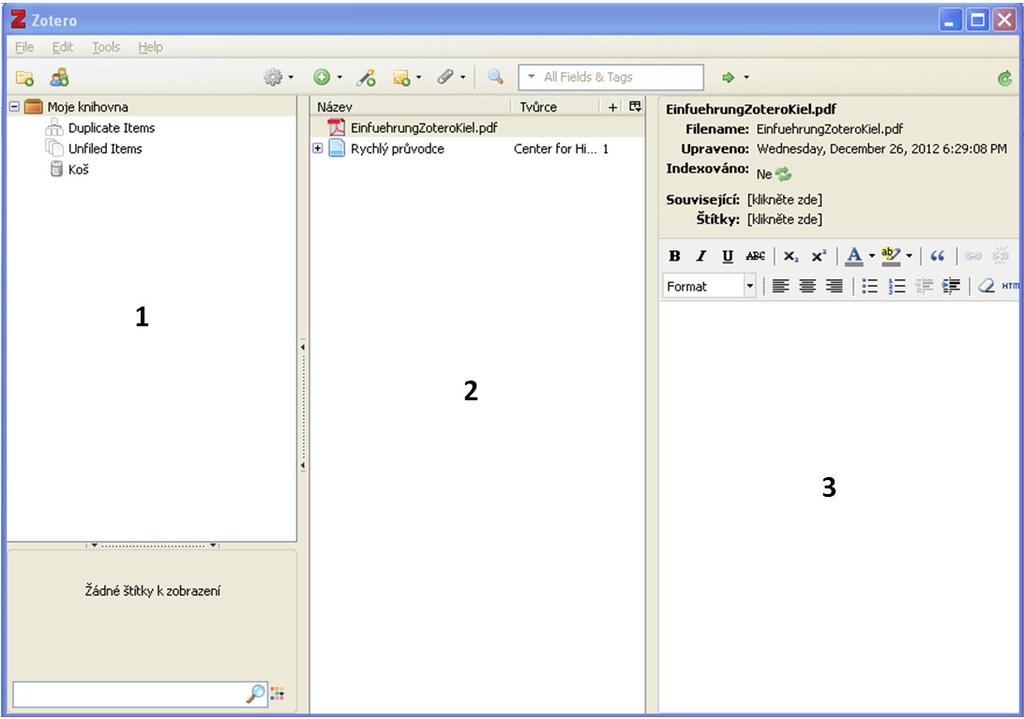Click the Remove Formatting eraser icon
This screenshot has width=1024, height=719.
coord(986,286)
